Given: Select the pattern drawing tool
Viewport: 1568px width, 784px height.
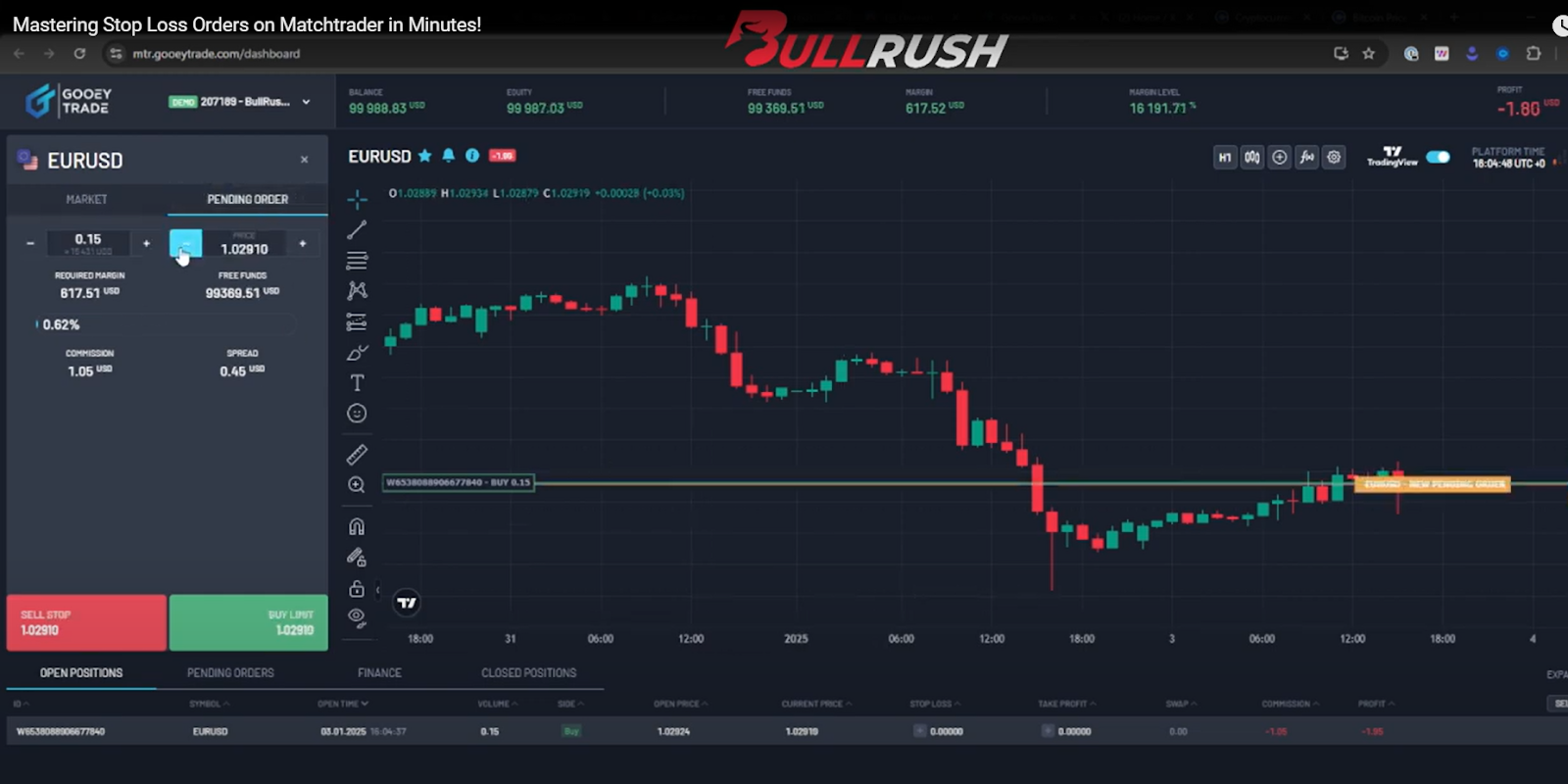Looking at the screenshot, I should click(x=357, y=291).
